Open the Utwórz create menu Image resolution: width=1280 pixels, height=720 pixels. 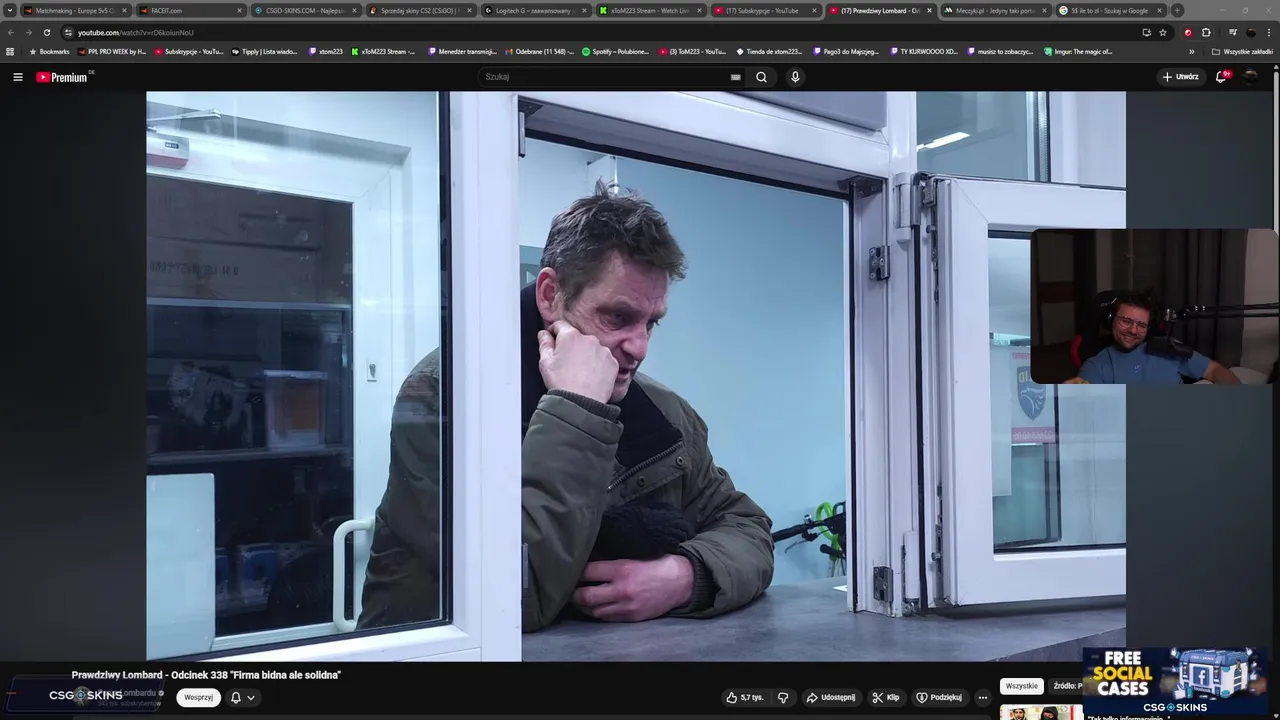(1180, 77)
